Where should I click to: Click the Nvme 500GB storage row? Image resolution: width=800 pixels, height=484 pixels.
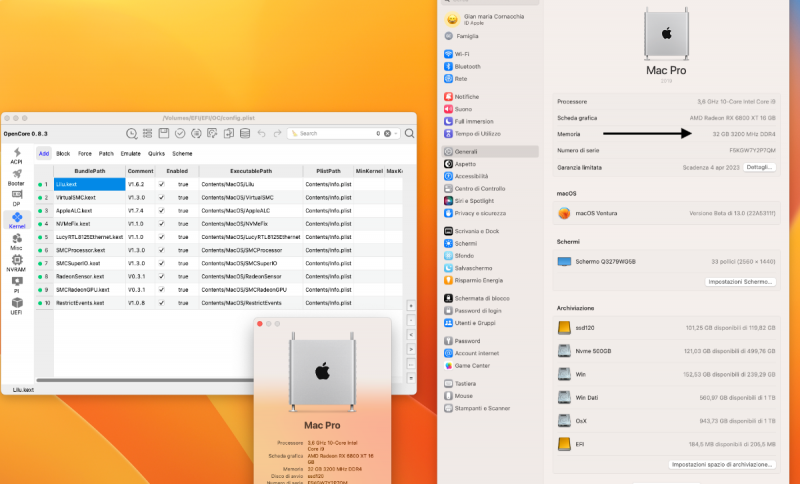click(x=666, y=351)
